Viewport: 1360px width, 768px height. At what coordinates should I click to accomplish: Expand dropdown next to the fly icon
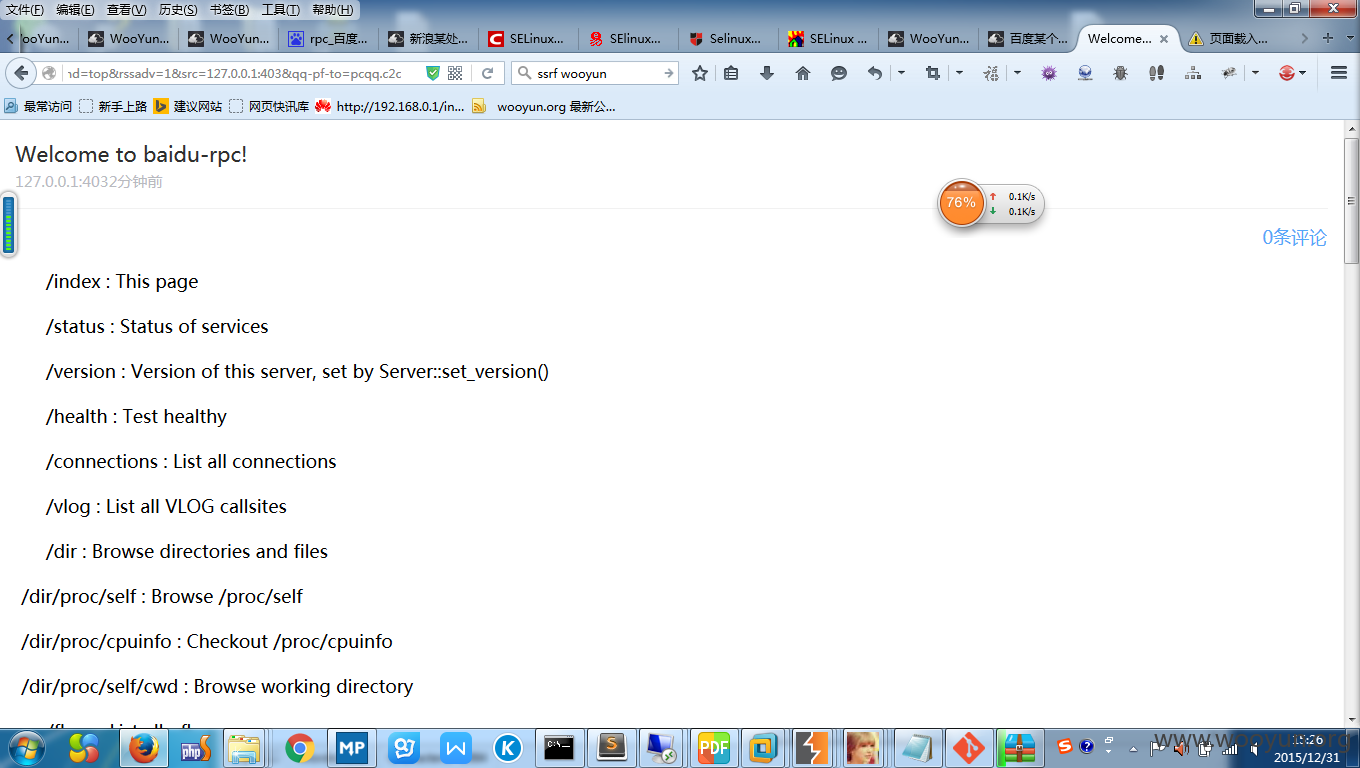[x=1255, y=73]
